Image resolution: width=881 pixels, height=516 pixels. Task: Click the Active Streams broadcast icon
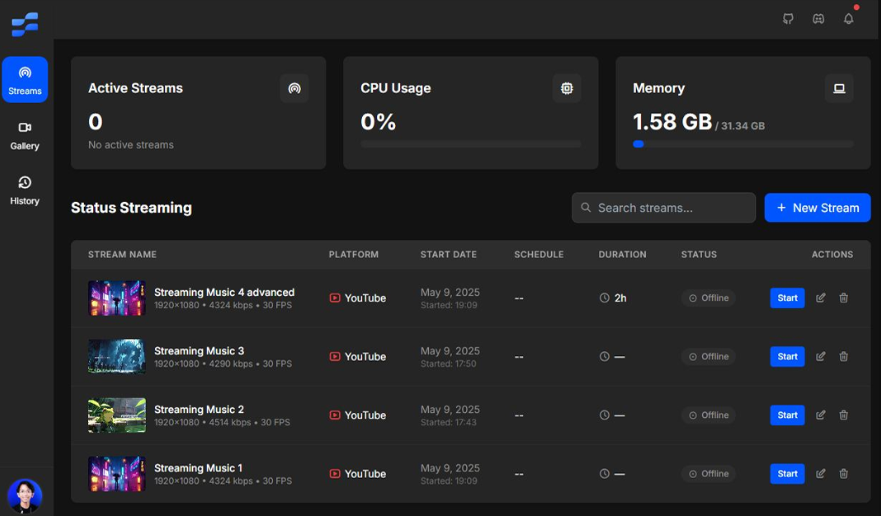click(294, 88)
